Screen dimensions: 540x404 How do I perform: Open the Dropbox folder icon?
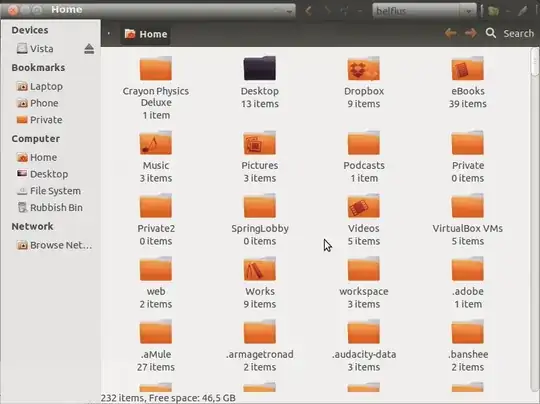tap(364, 69)
